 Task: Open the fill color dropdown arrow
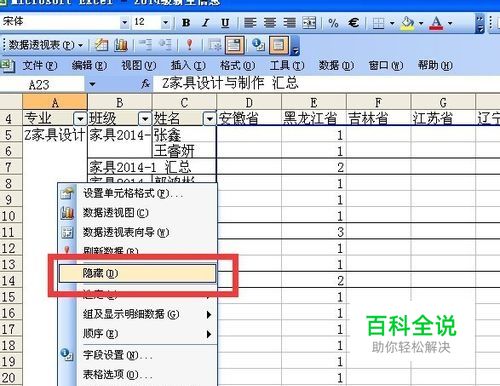click(x=421, y=23)
